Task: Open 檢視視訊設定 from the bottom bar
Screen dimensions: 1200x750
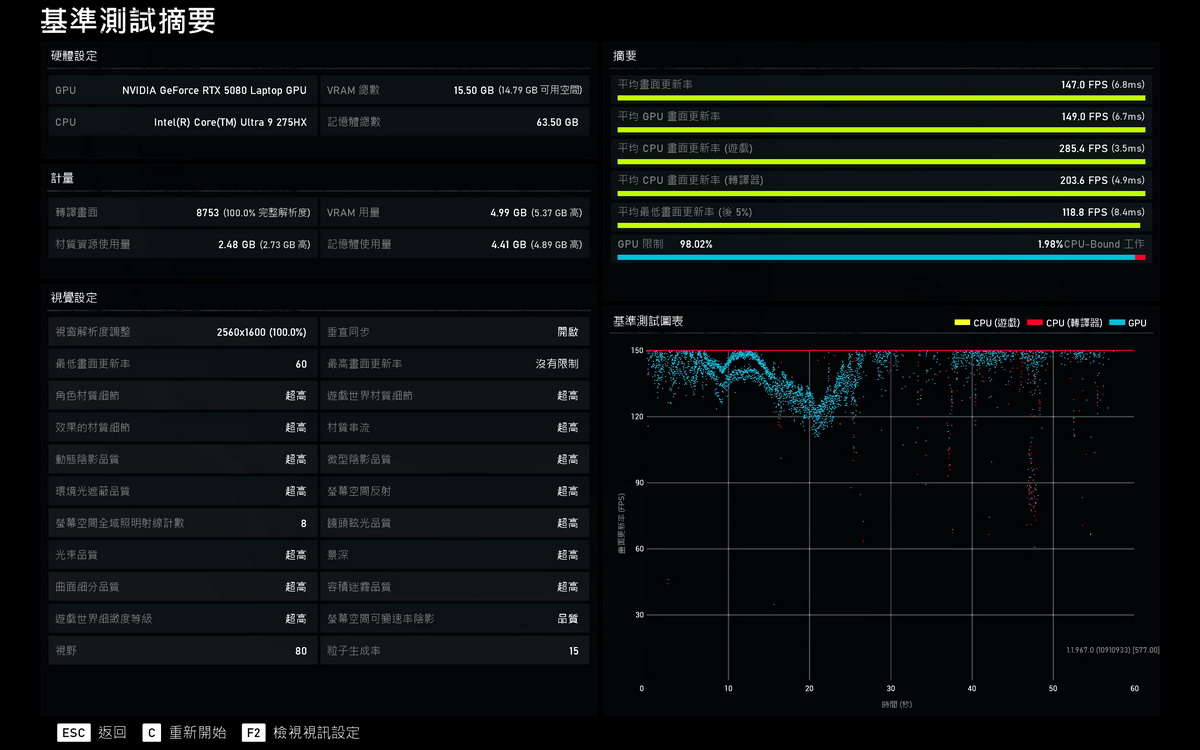Action: click(316, 733)
